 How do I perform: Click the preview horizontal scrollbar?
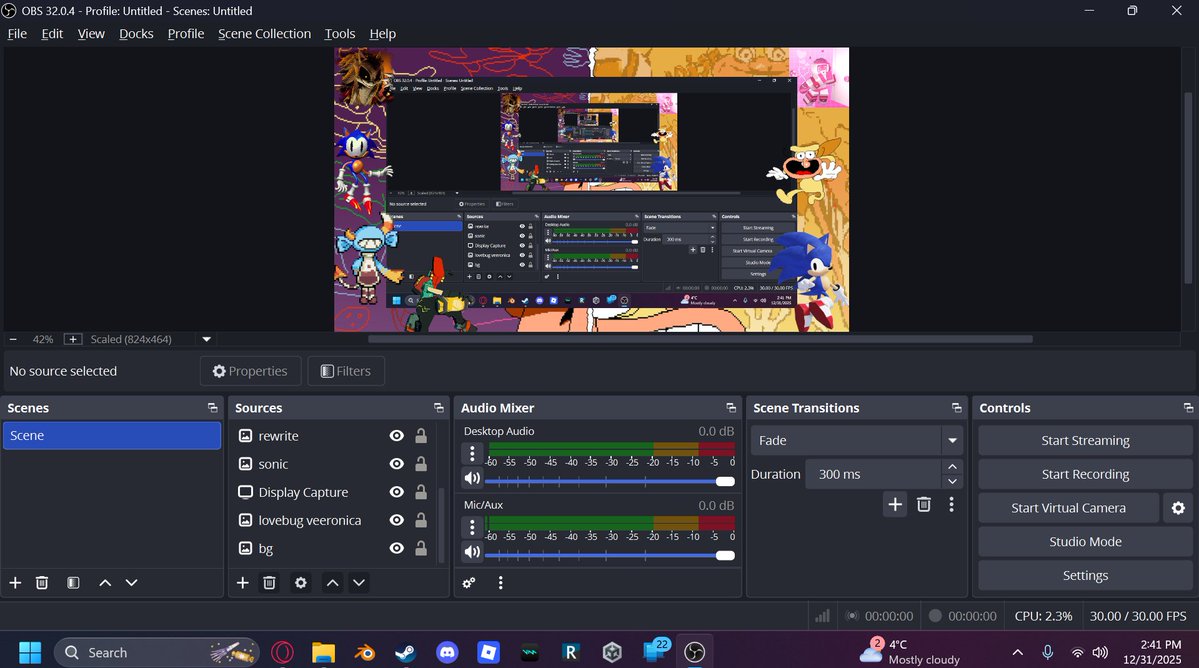(x=700, y=339)
